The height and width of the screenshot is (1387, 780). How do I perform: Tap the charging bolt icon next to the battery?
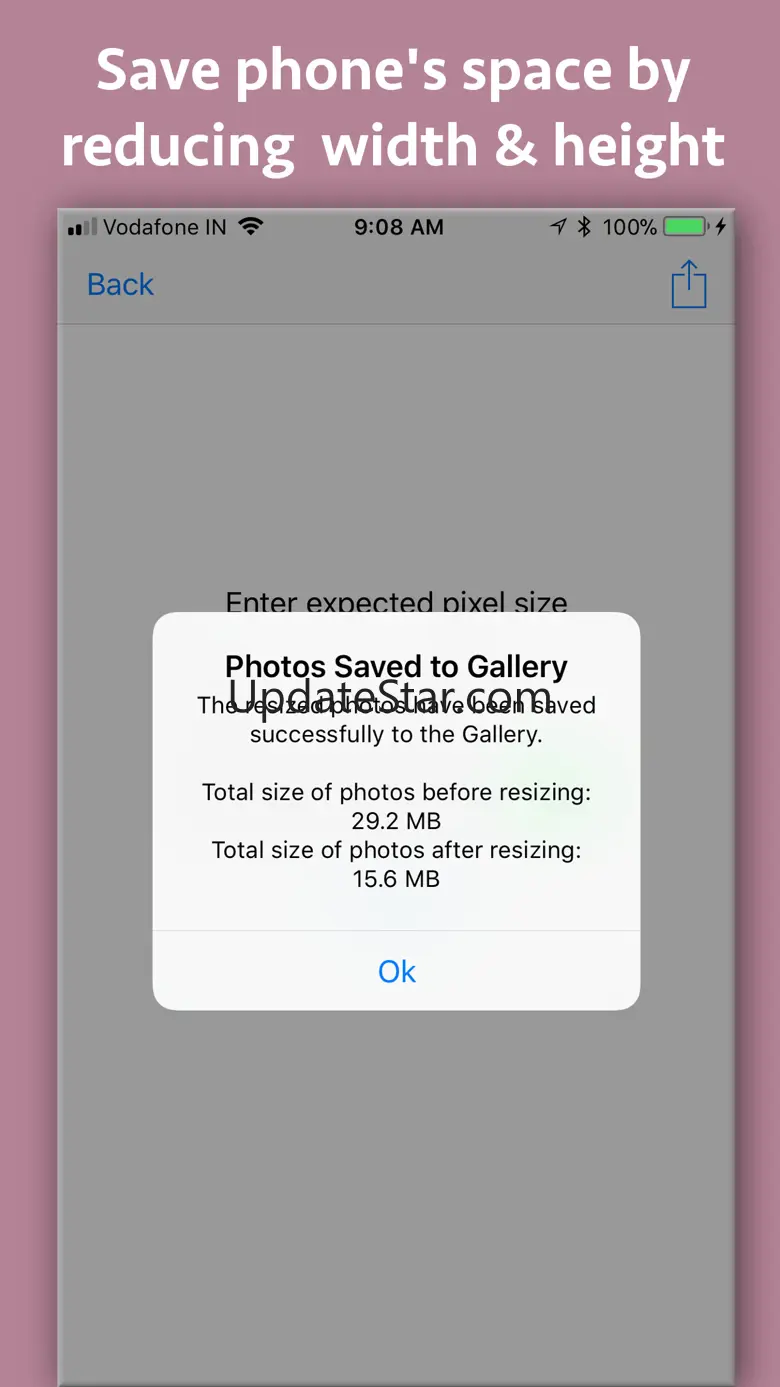pos(721,227)
